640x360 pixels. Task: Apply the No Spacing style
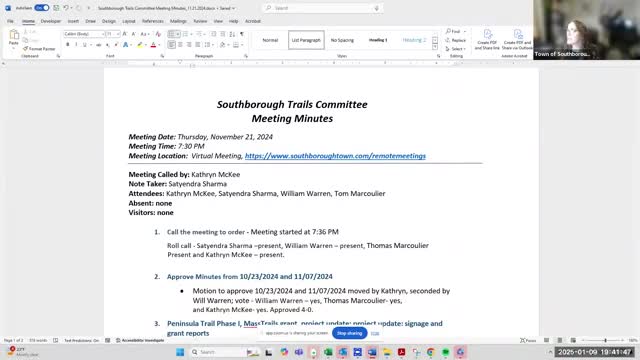click(342, 40)
